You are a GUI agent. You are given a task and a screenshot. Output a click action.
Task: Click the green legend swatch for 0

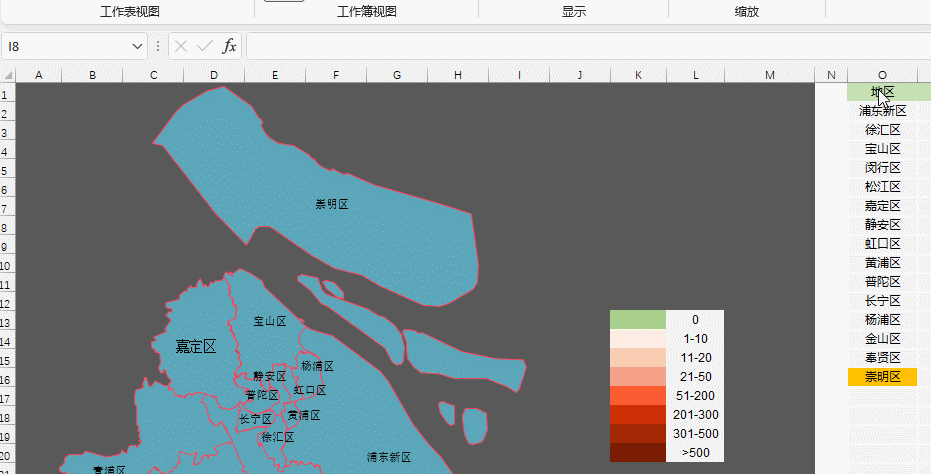click(x=637, y=320)
